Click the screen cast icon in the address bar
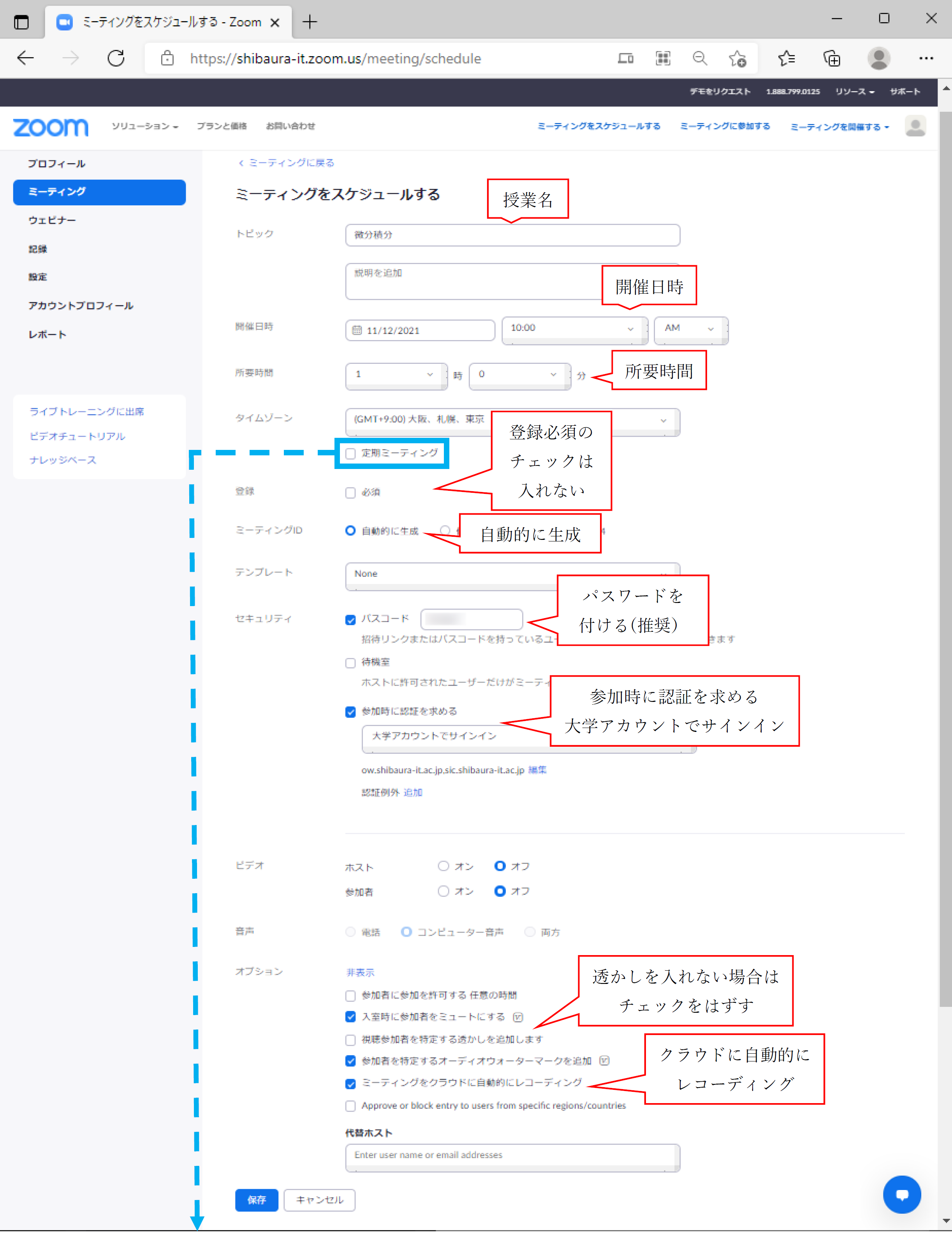The height and width of the screenshot is (1234, 952). (626, 58)
